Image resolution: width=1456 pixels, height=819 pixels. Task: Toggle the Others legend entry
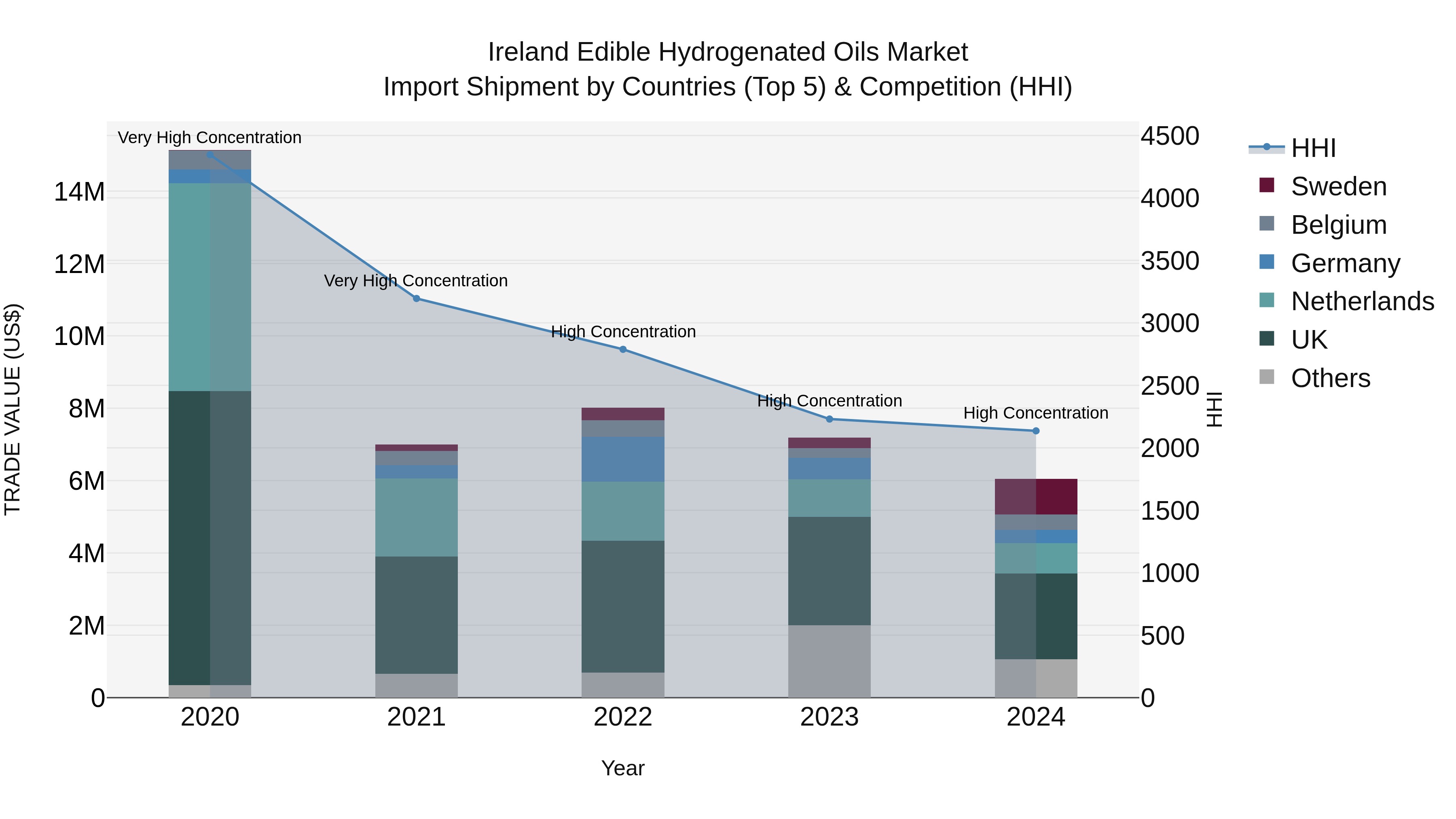[x=1315, y=378]
